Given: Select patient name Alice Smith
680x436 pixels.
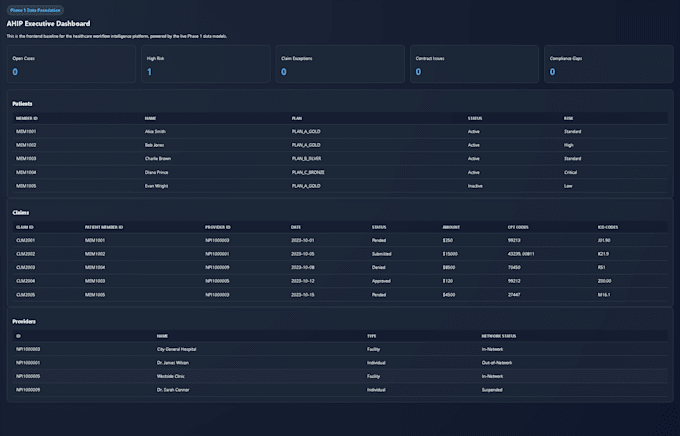Looking at the screenshot, I should click(x=155, y=131).
